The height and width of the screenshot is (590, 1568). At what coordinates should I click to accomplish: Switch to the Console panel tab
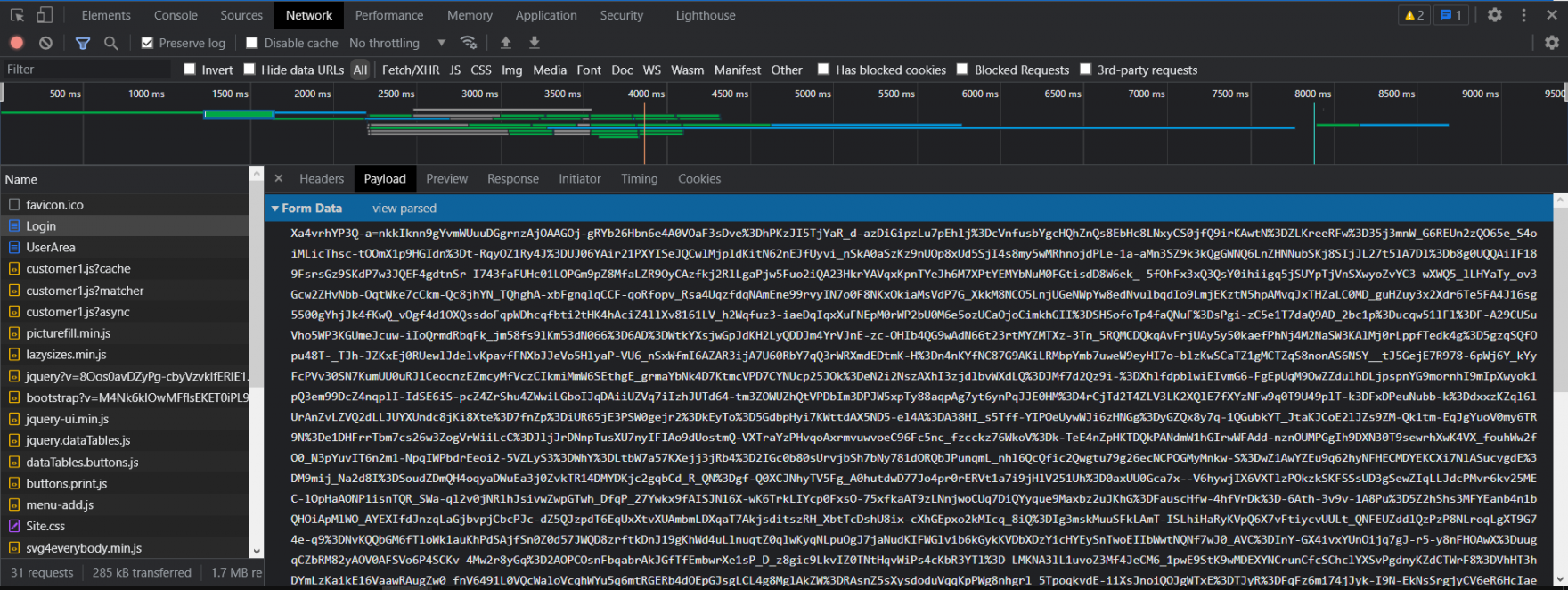(x=176, y=15)
